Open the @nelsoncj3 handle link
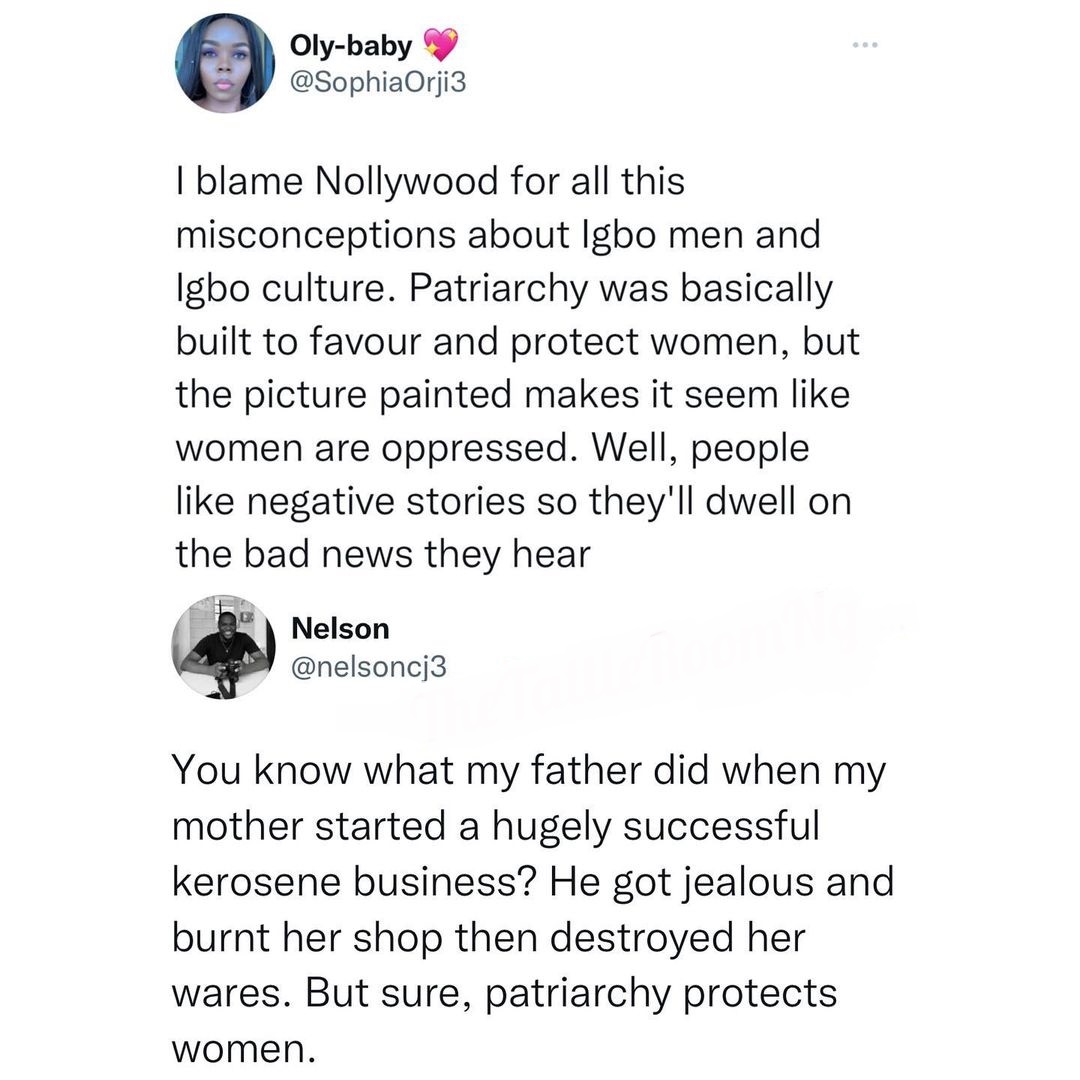This screenshot has width=1080, height=1080. [x=367, y=667]
